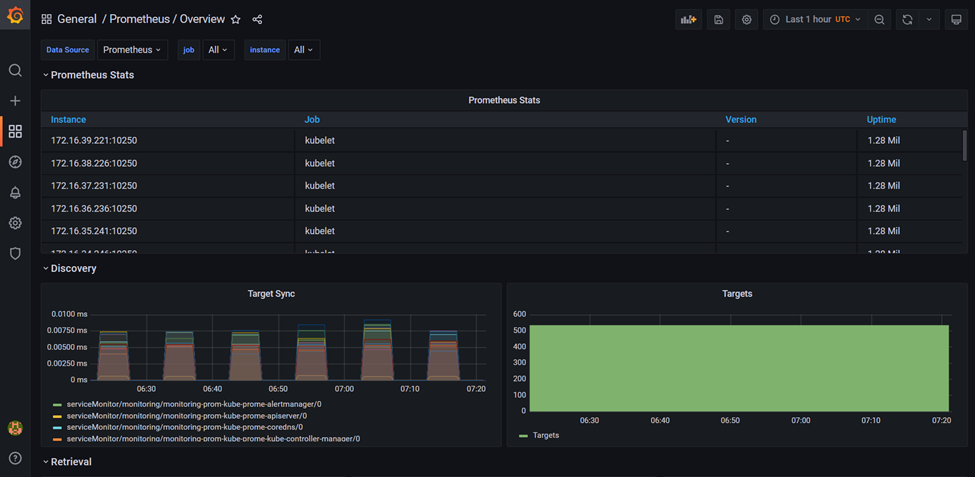The image size is (975, 477).
Task: Open the Alerting bell icon
Action: tap(15, 193)
